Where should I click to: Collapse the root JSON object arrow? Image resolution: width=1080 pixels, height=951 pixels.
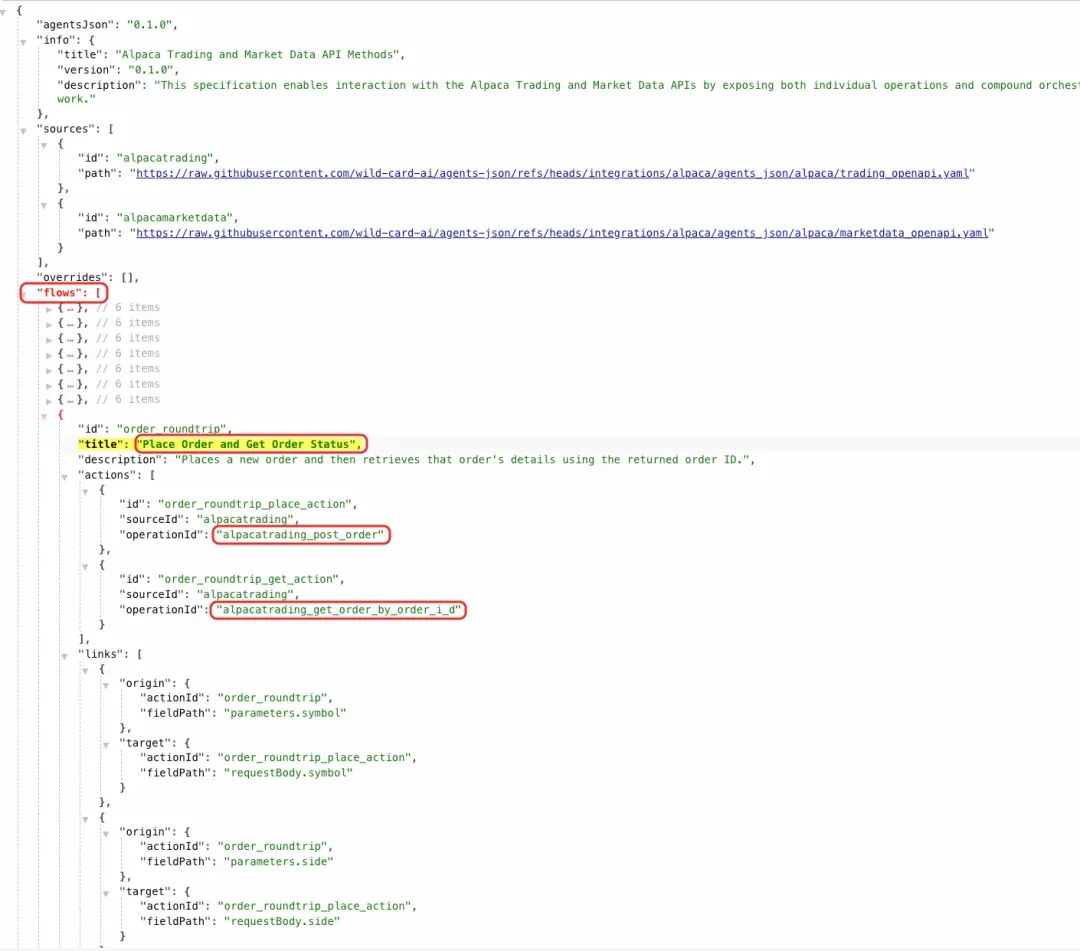point(3,12)
